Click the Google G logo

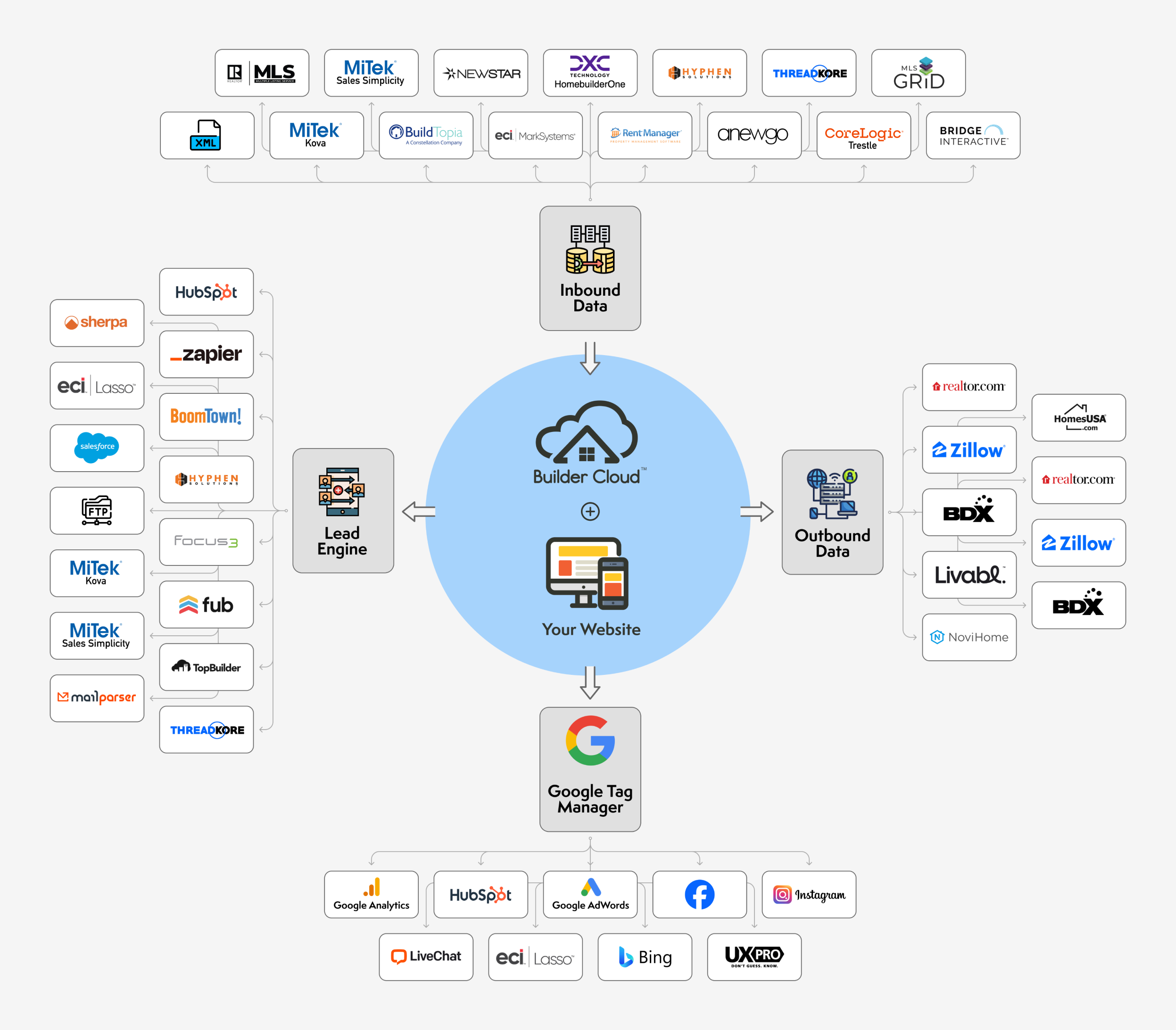click(x=590, y=740)
